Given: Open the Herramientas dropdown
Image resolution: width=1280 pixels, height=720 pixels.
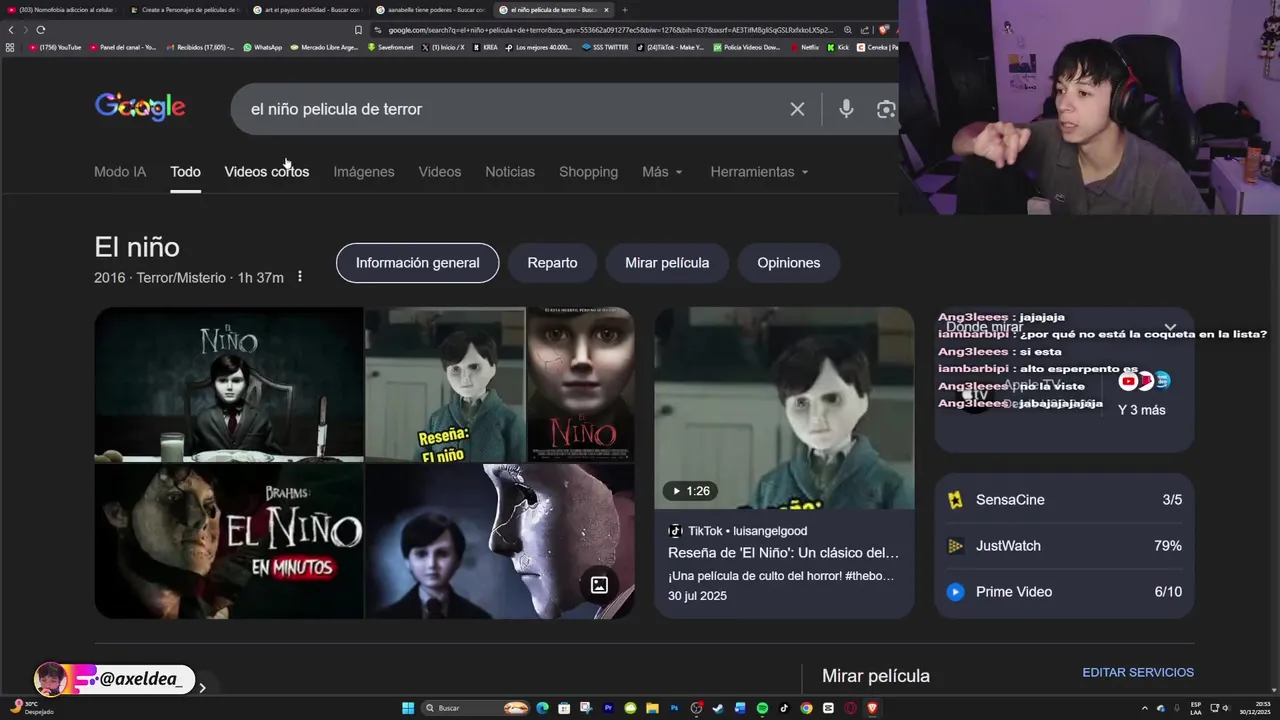Looking at the screenshot, I should click(x=759, y=172).
